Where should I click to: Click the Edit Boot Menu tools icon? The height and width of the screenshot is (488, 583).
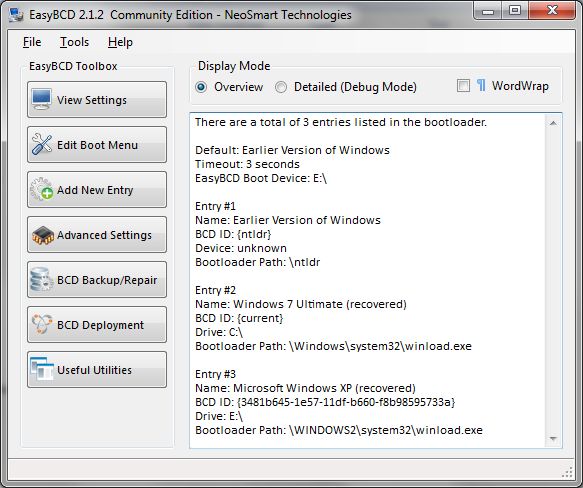[x=42, y=144]
